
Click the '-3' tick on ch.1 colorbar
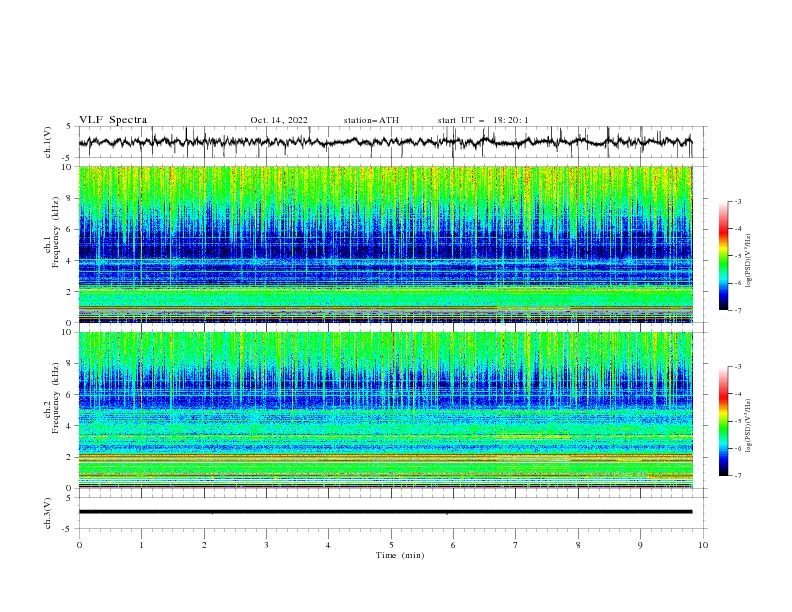click(737, 201)
